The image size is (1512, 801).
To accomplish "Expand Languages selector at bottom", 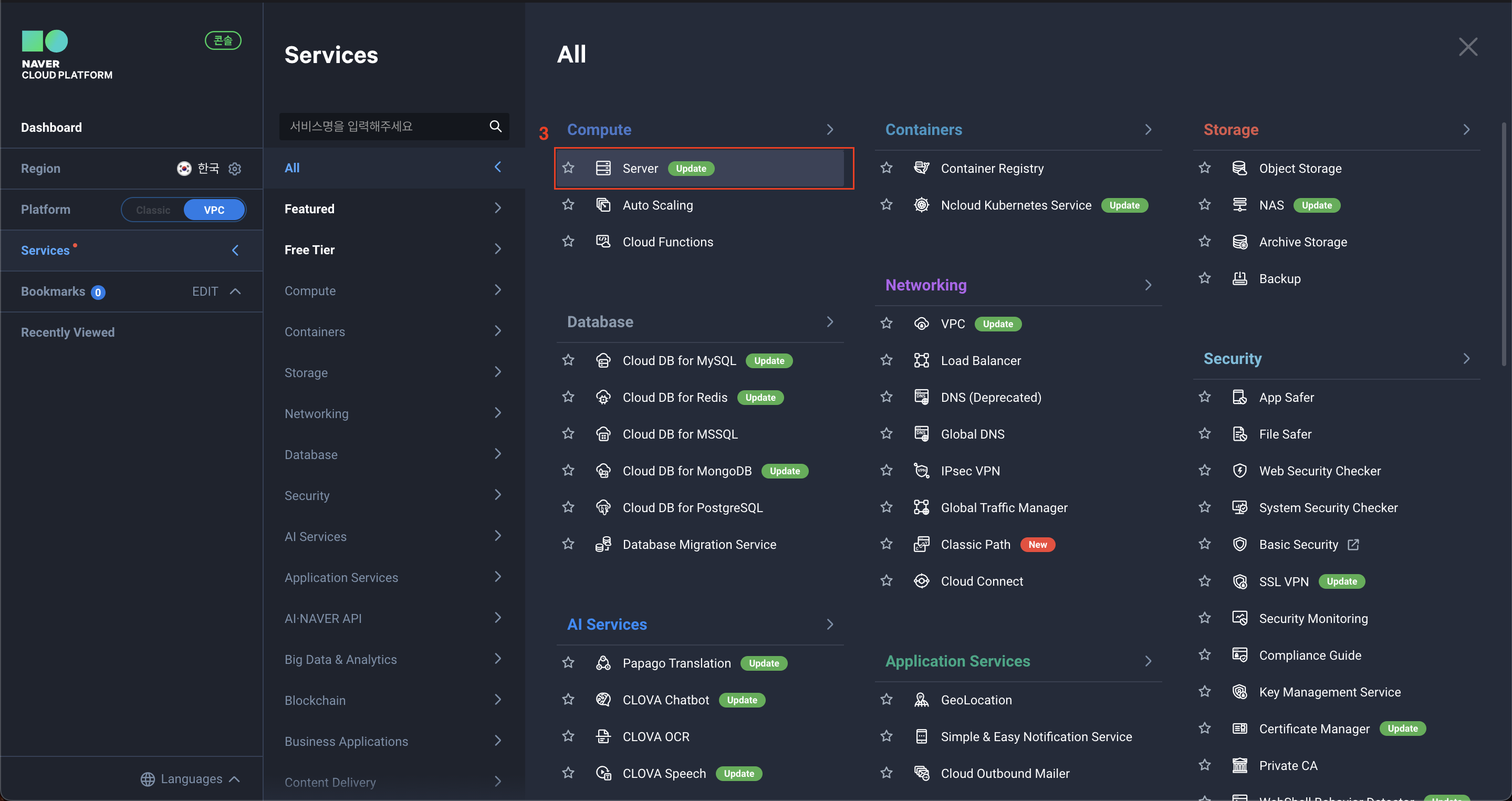I will coord(191,778).
